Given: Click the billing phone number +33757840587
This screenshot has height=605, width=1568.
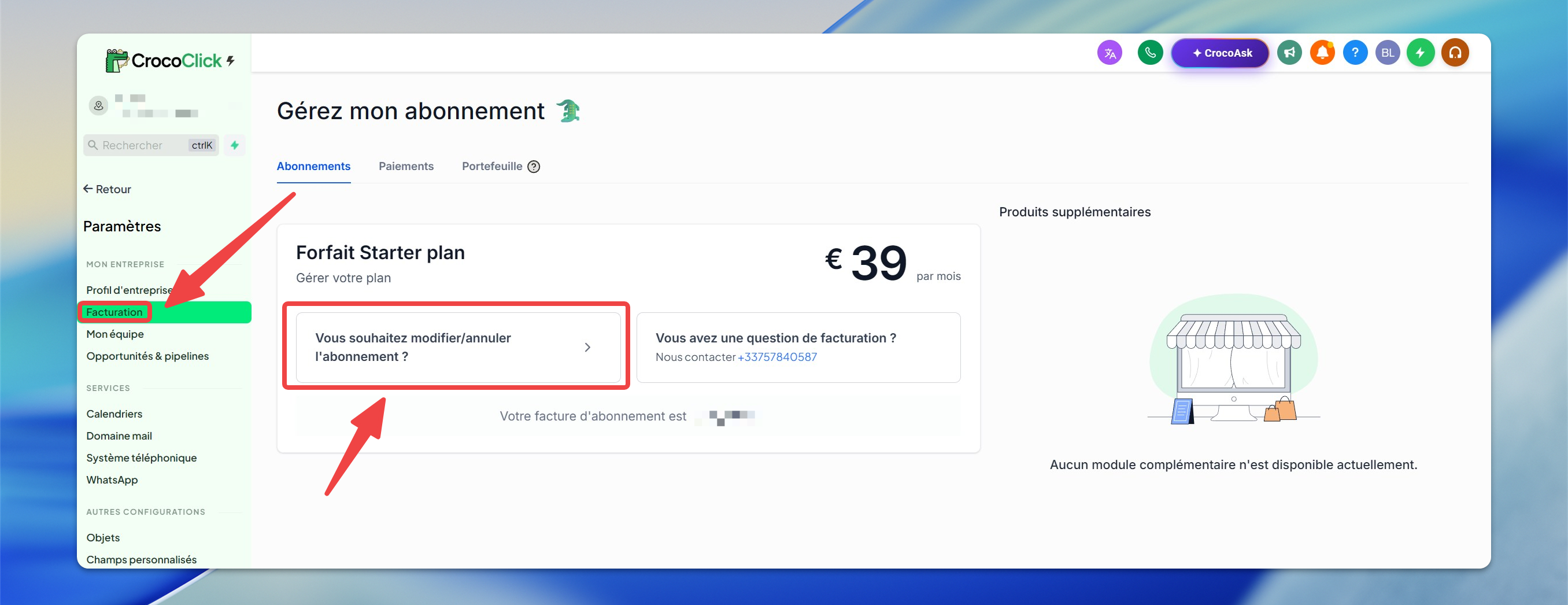Looking at the screenshot, I should pyautogui.click(x=776, y=357).
